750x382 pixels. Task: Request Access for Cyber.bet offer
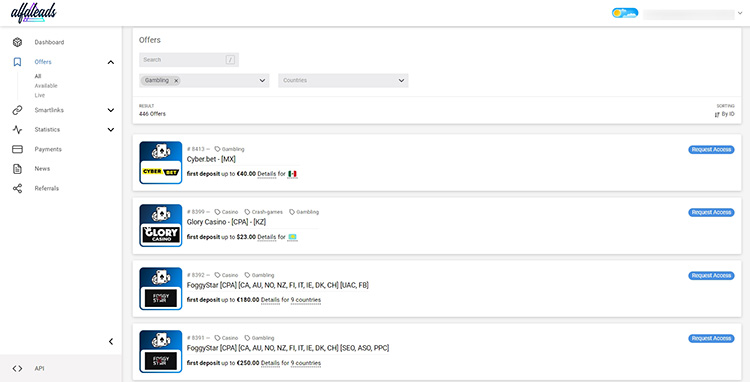[x=711, y=150]
